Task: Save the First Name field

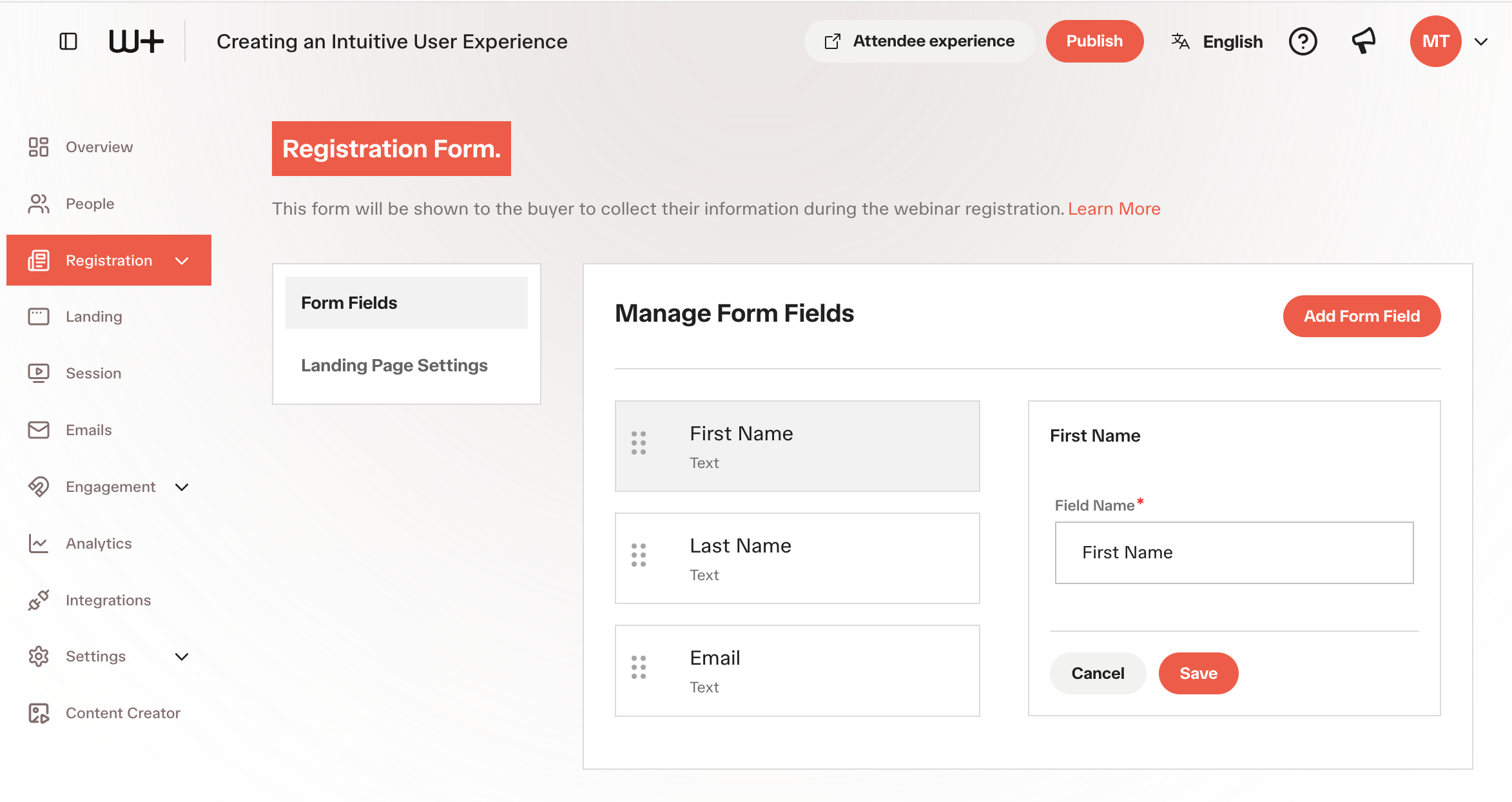Action: click(1198, 673)
